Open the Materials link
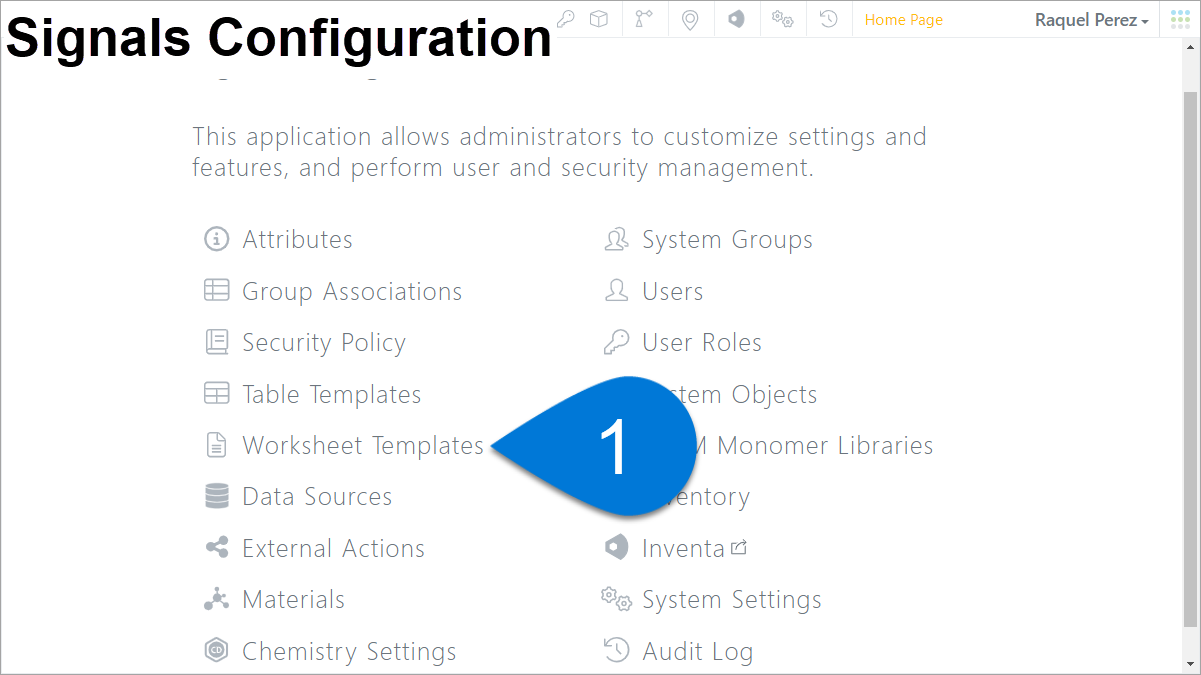1201x675 pixels. [293, 599]
